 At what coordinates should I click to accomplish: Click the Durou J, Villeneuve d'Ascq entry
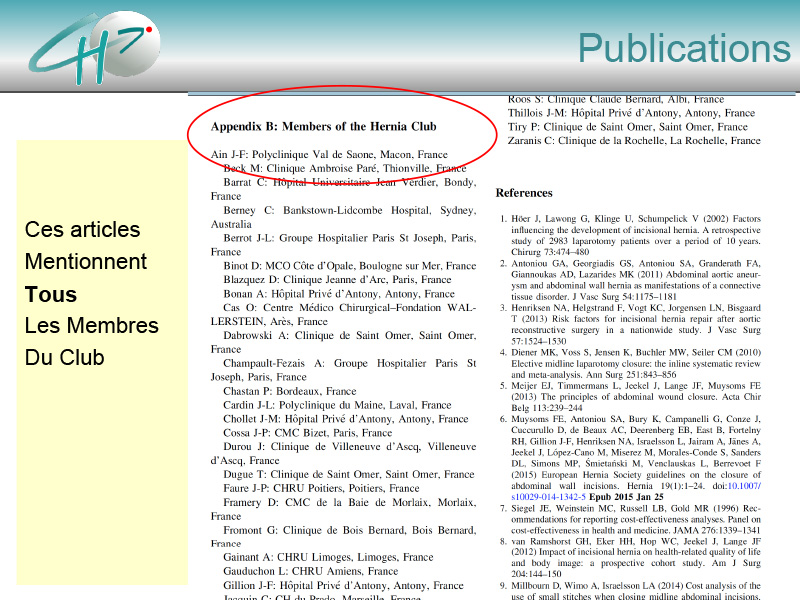pyautogui.click(x=343, y=454)
